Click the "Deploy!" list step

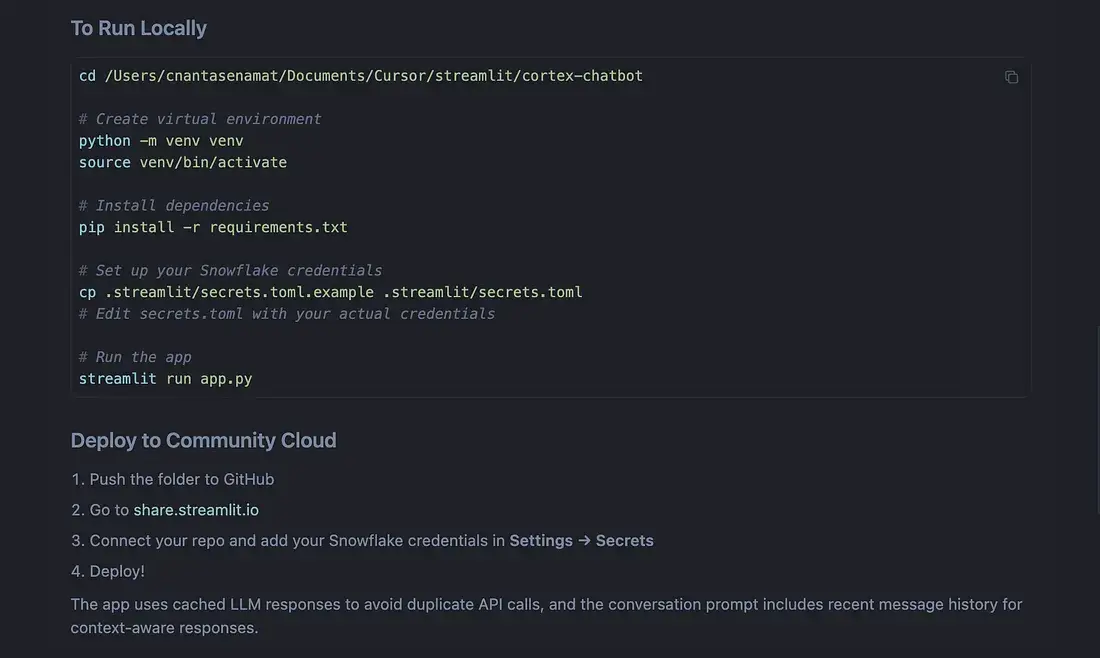point(117,571)
